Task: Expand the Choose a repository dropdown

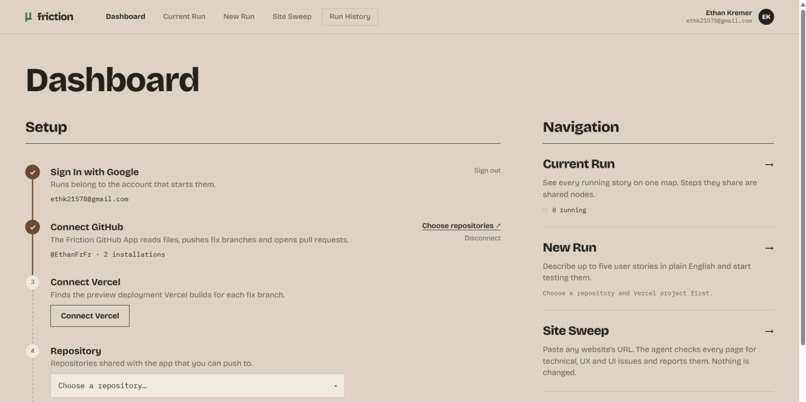Action: pyautogui.click(x=197, y=386)
